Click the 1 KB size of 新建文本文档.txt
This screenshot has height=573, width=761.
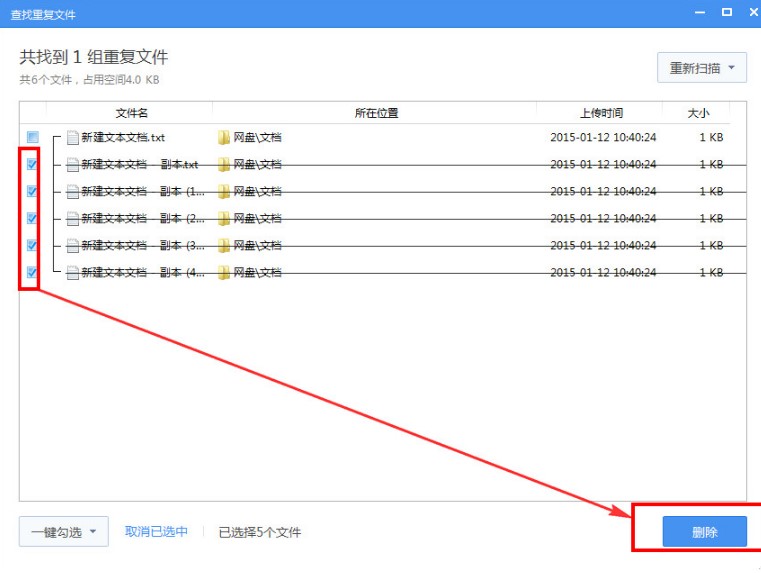click(x=711, y=138)
